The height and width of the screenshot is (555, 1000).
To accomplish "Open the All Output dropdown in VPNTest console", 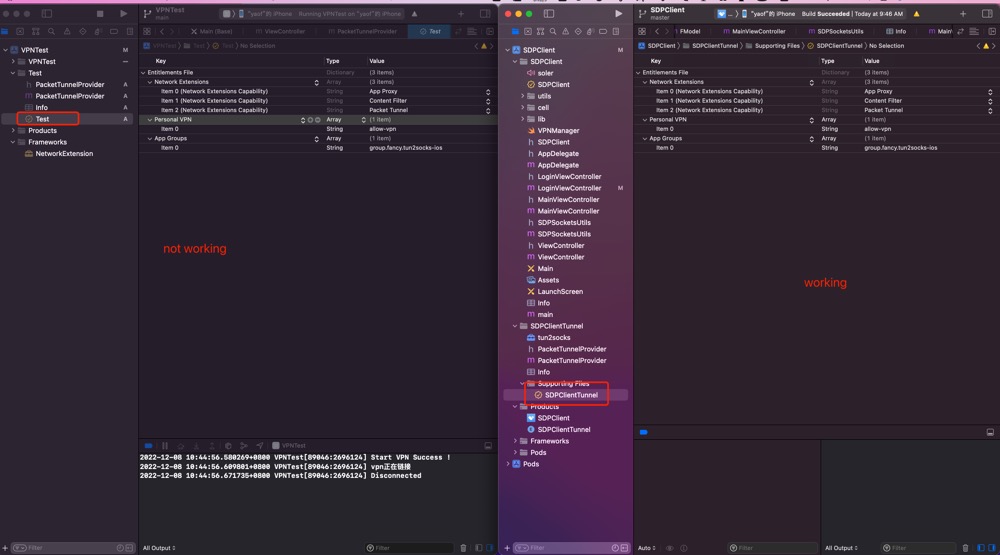I will [160, 548].
